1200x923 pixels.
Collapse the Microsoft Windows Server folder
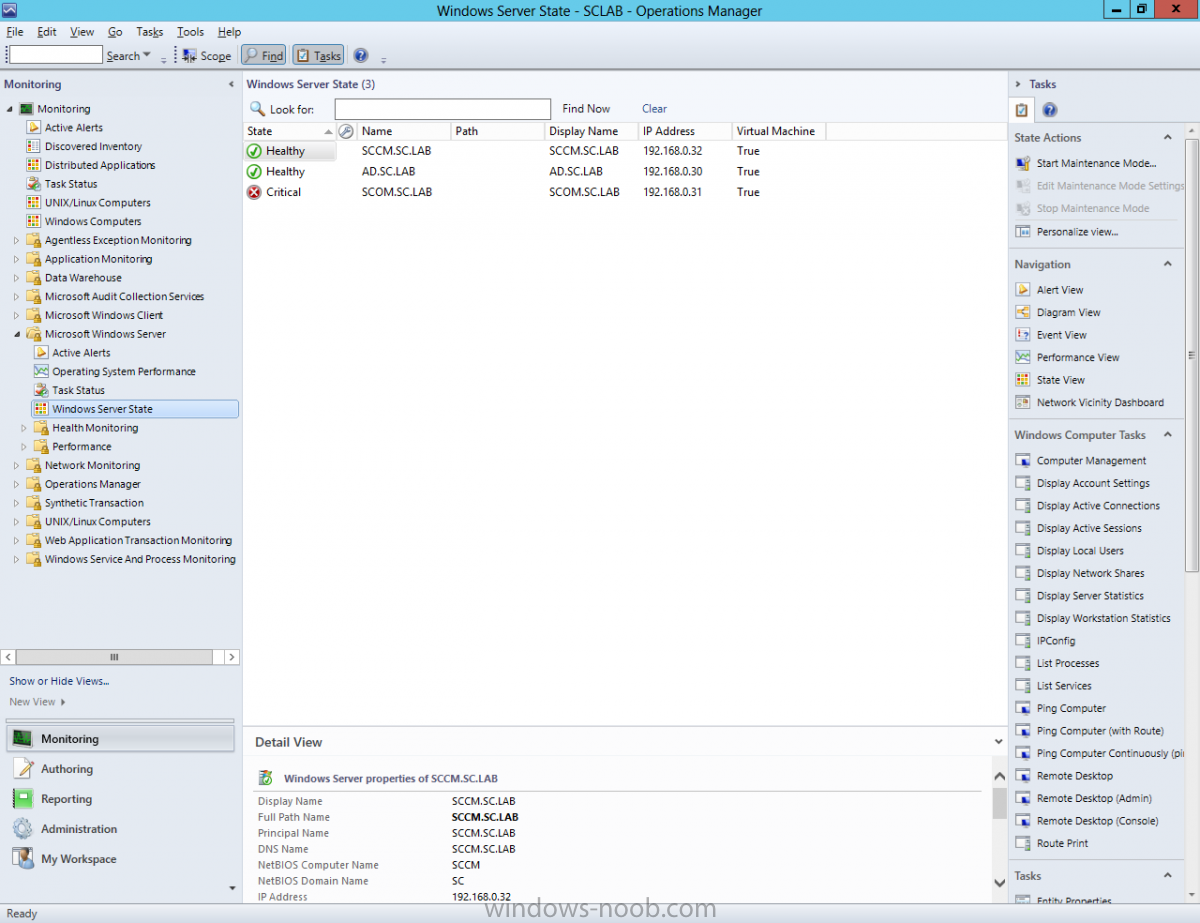point(16,334)
